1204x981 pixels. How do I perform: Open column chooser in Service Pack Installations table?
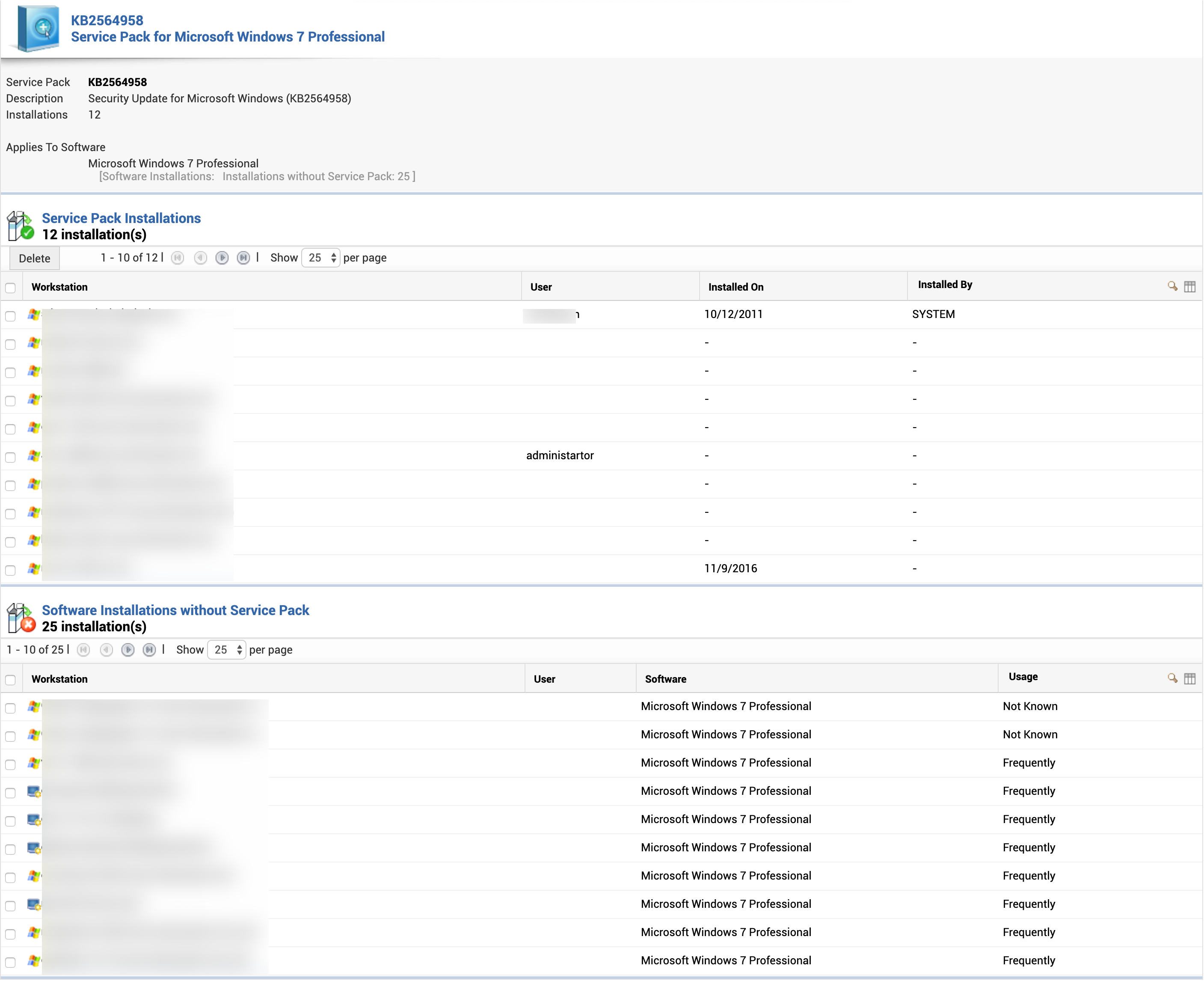click(x=1189, y=286)
